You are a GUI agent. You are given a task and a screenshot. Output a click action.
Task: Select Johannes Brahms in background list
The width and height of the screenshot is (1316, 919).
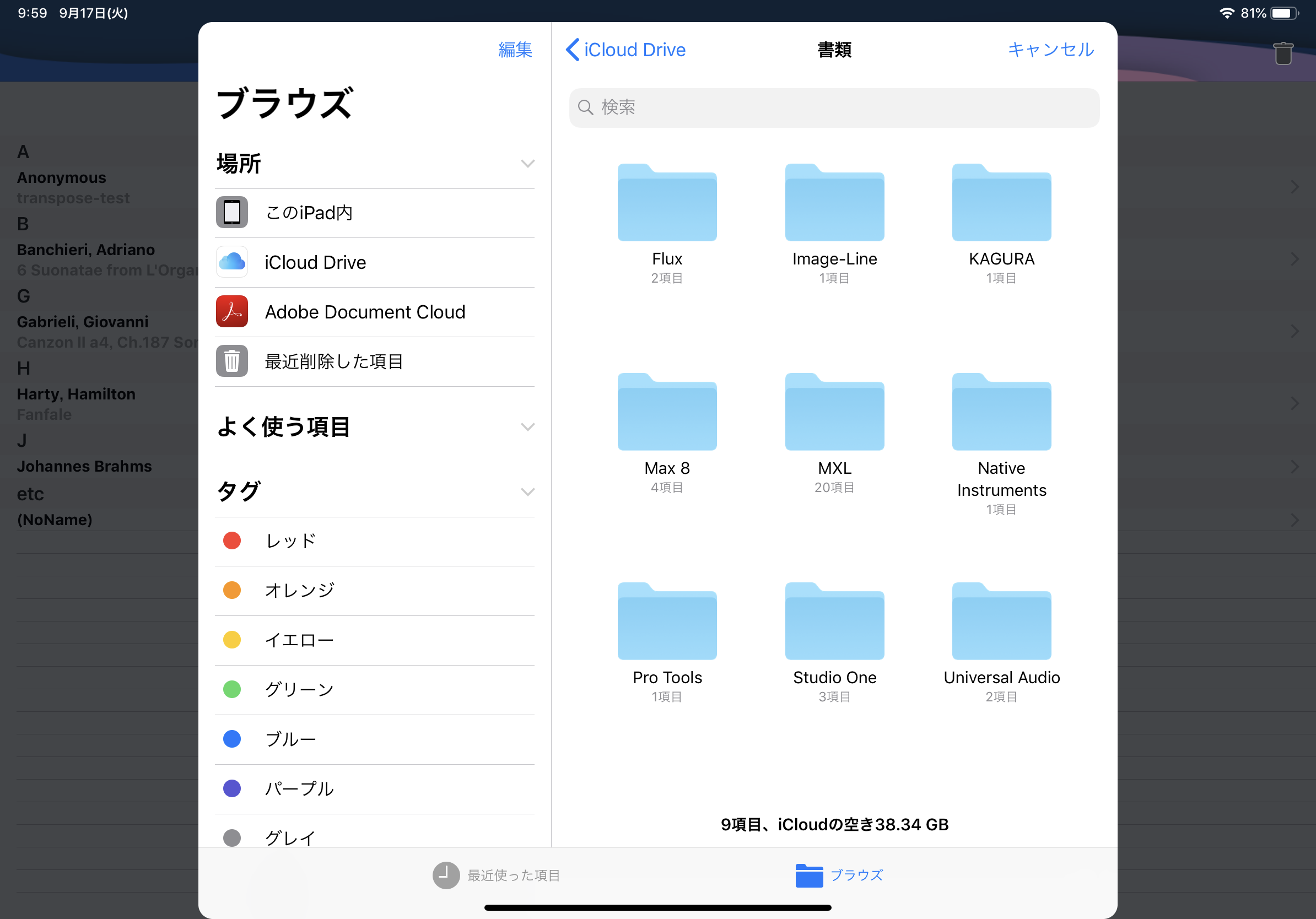tap(84, 466)
